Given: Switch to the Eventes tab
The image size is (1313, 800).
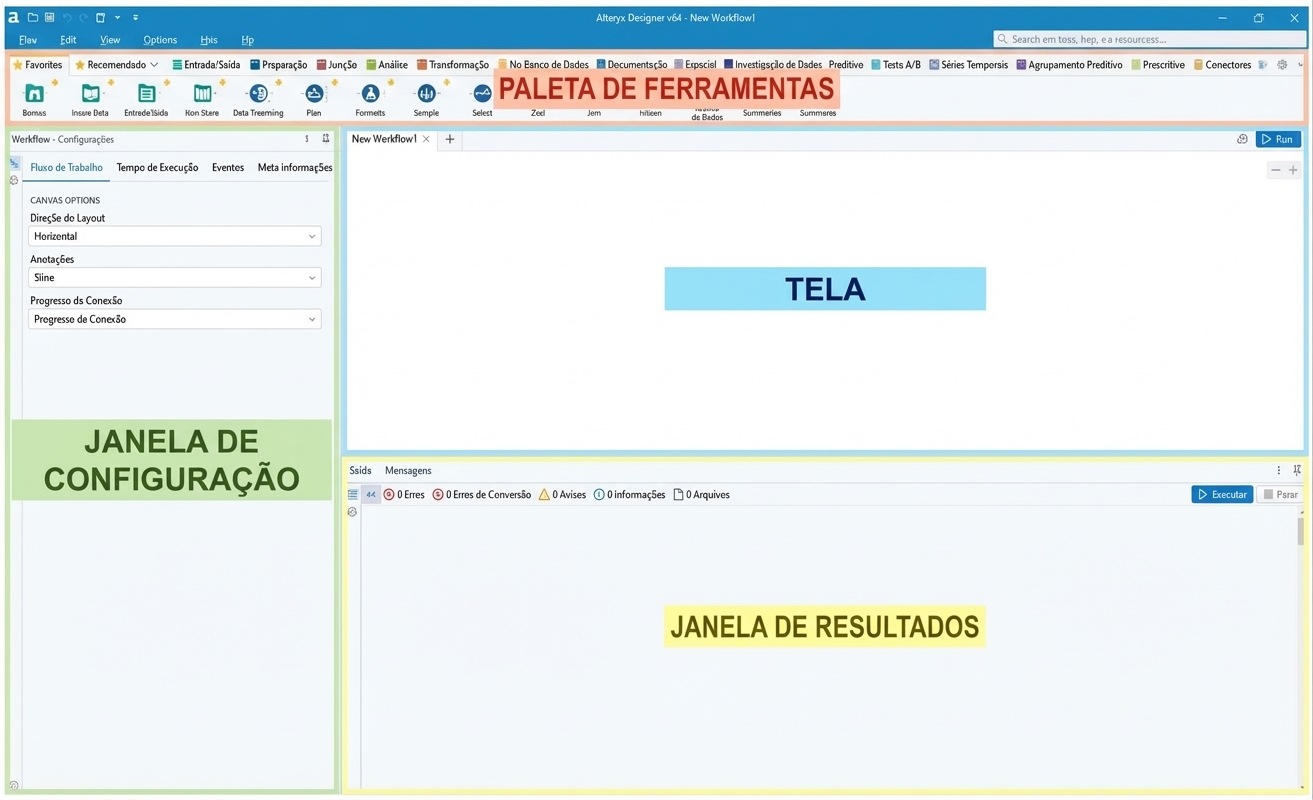Looking at the screenshot, I should [228, 167].
